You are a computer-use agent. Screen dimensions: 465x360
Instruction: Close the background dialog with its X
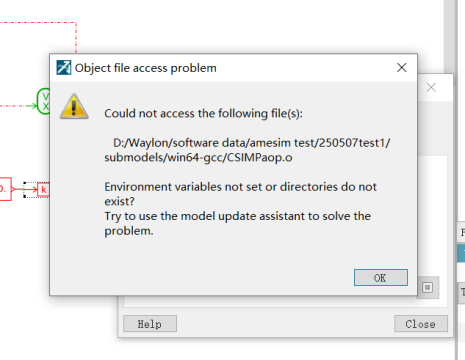(x=431, y=88)
